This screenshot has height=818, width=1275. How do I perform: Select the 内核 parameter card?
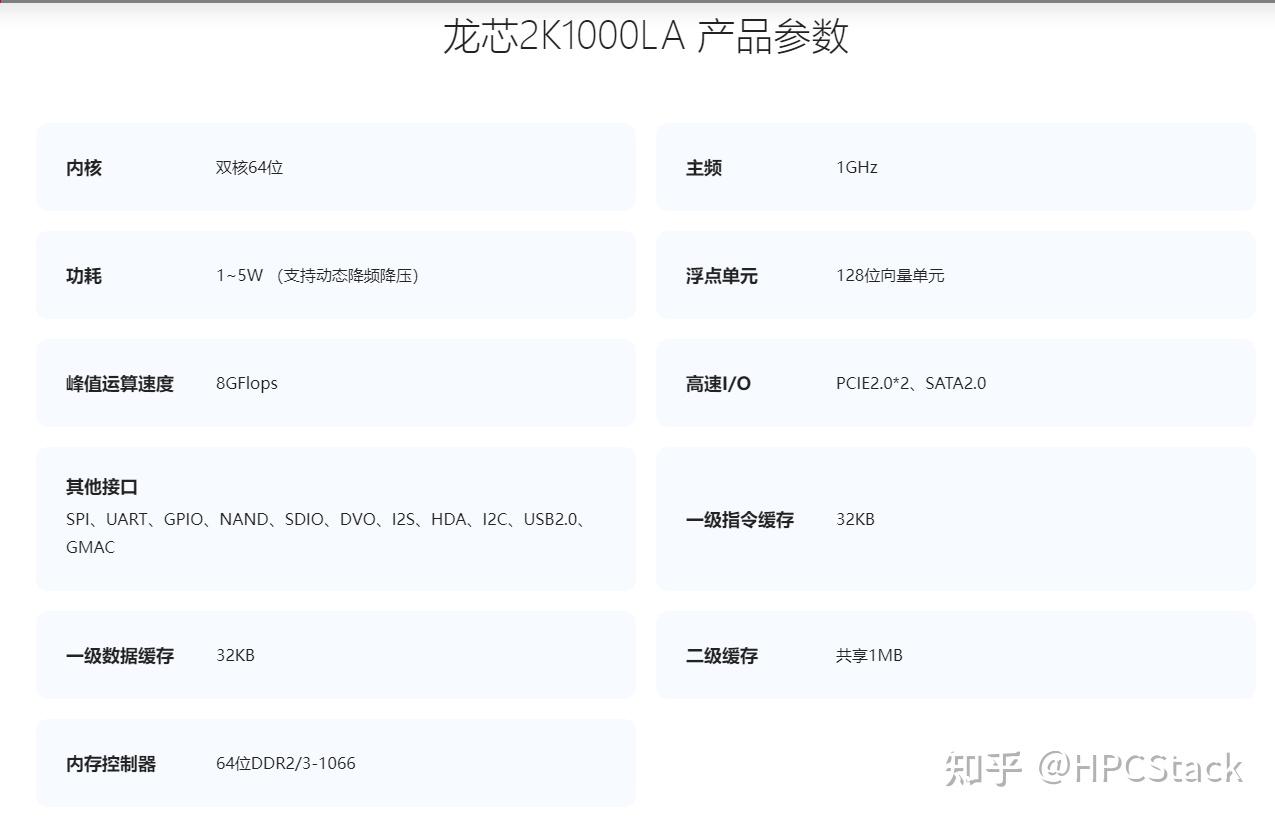[x=335, y=167]
